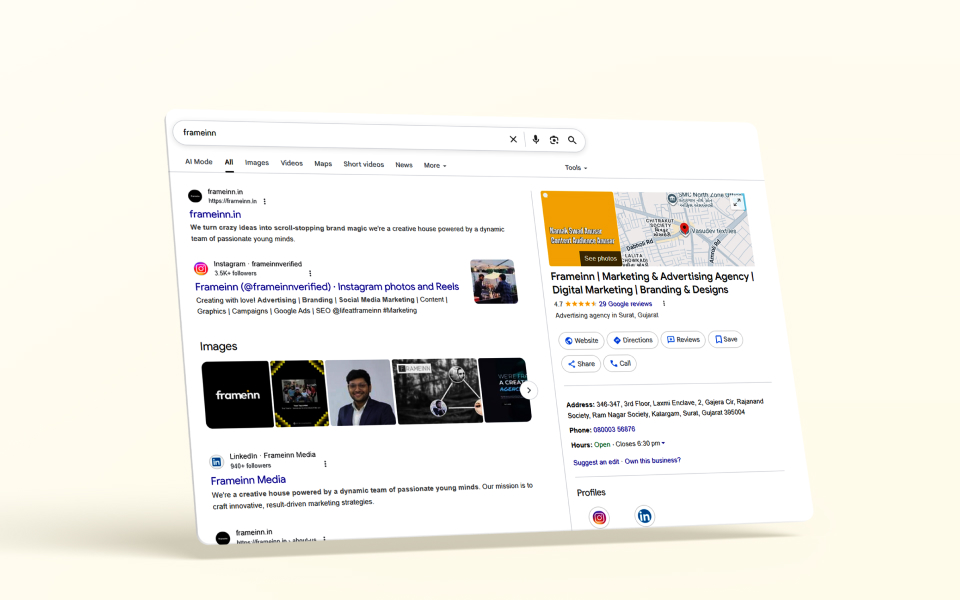Screen dimensions: 960x600
Task: Open the 29 Google reviews link
Action: [x=625, y=304]
